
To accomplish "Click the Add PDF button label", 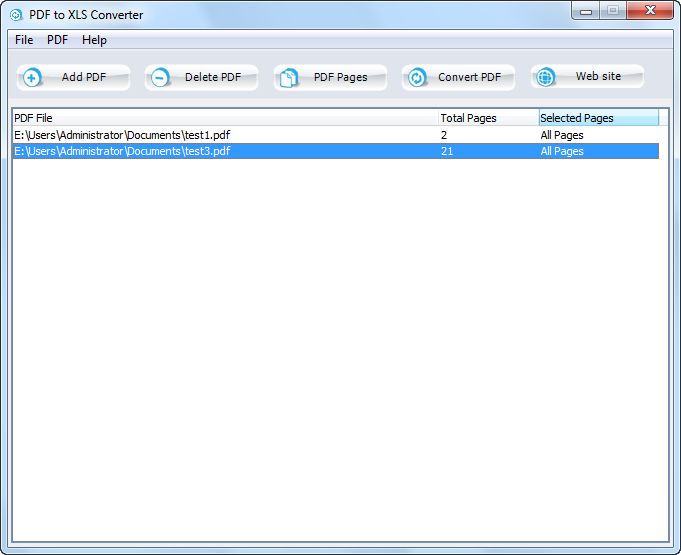I will [x=84, y=77].
